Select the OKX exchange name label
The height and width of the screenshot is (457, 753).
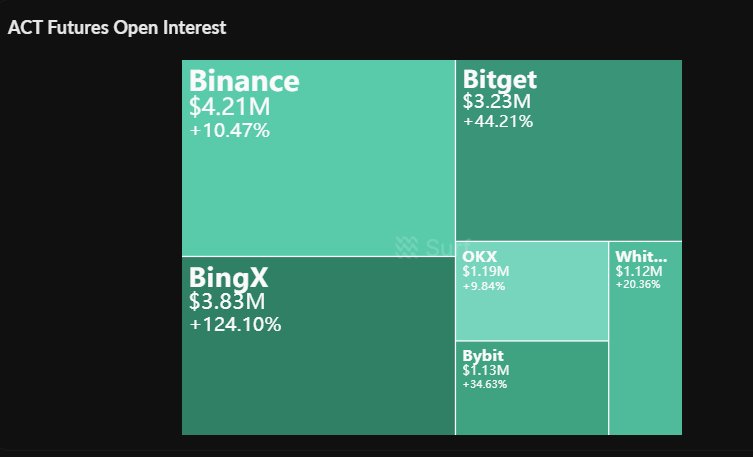480,257
